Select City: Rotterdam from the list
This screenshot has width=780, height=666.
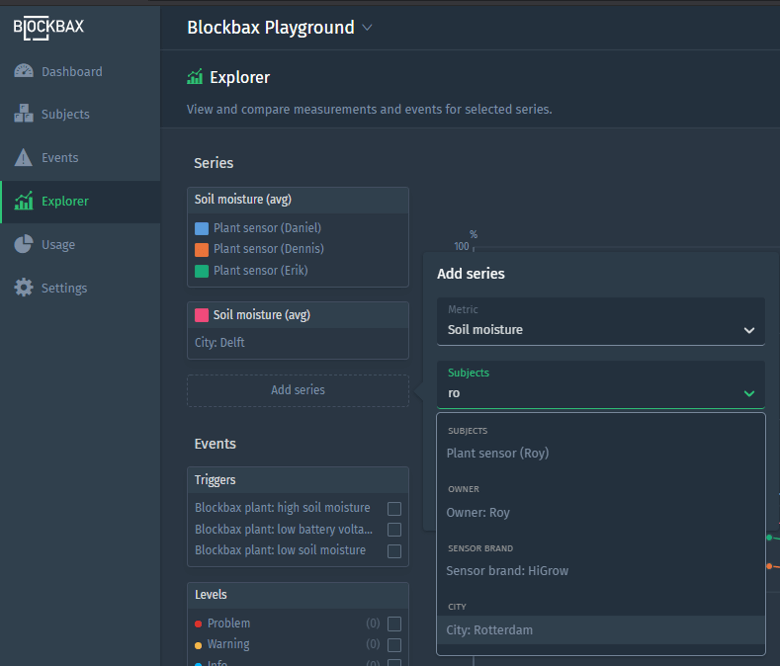490,630
